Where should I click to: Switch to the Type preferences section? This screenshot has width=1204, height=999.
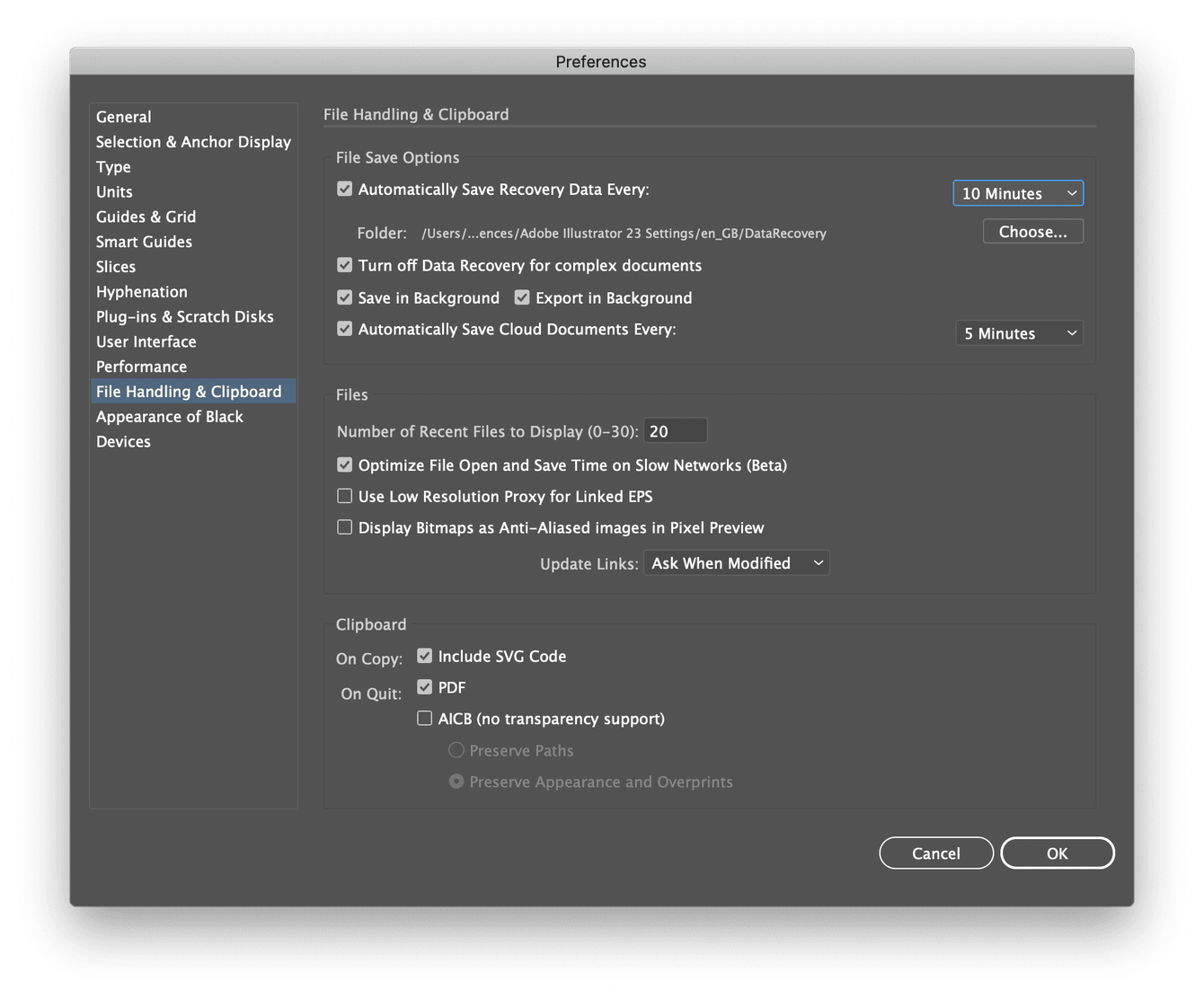tap(112, 167)
